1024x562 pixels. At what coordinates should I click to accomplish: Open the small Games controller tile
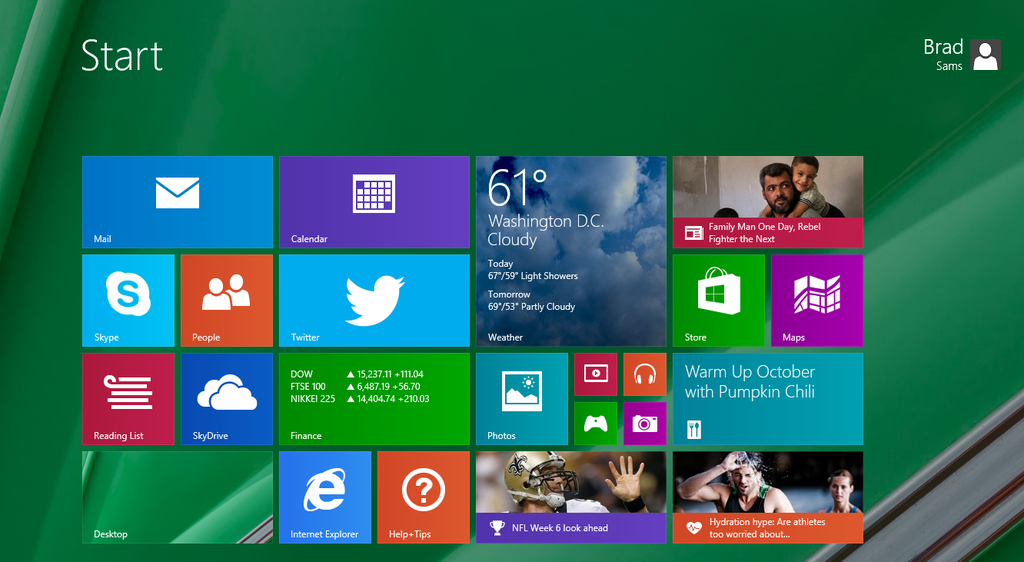(x=596, y=424)
